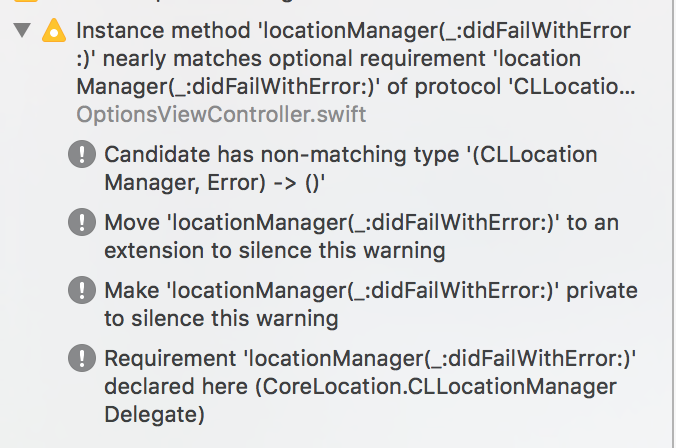
Task: Click exclamation icon beside 'Requirement locationManager' note
Action: point(82,358)
